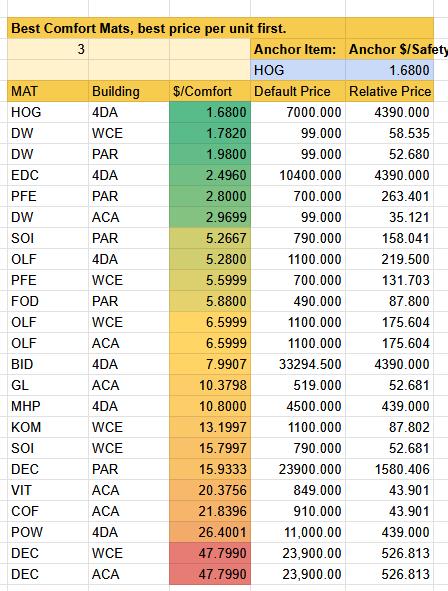Select the KOM row WCE building cell
448x591 pixels.
pos(129,427)
